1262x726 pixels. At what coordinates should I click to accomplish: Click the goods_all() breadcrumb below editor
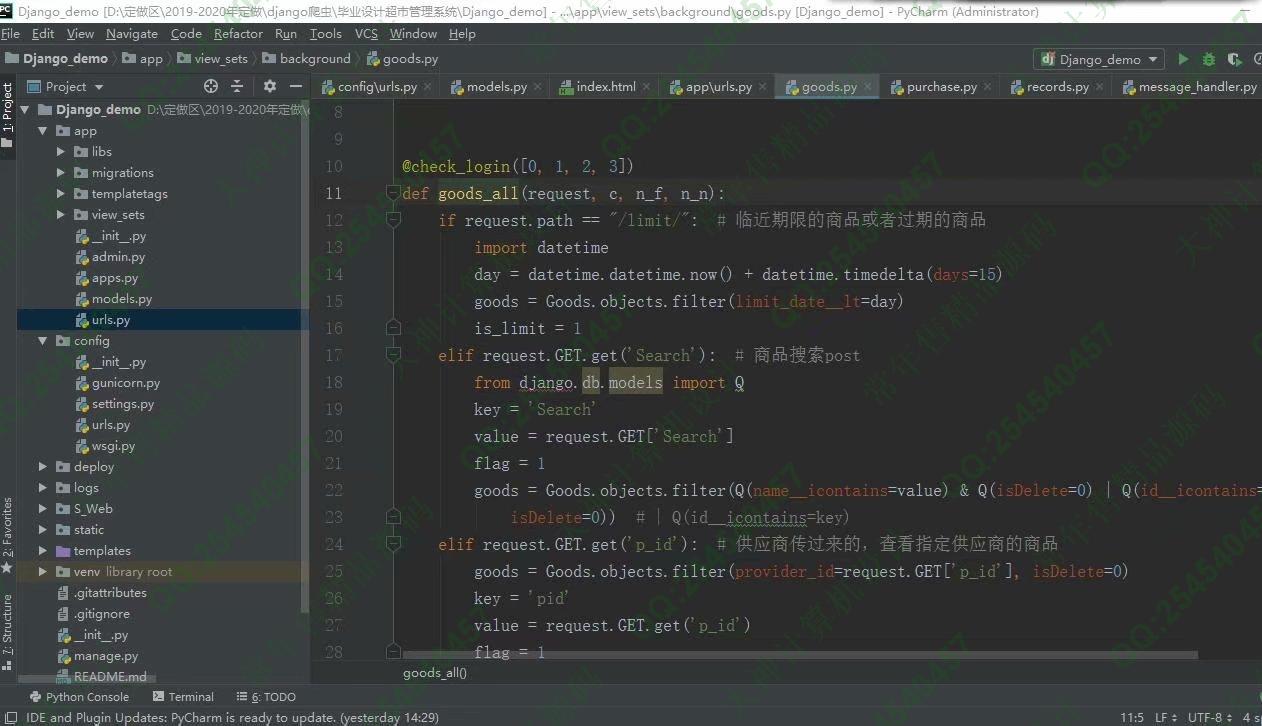435,673
